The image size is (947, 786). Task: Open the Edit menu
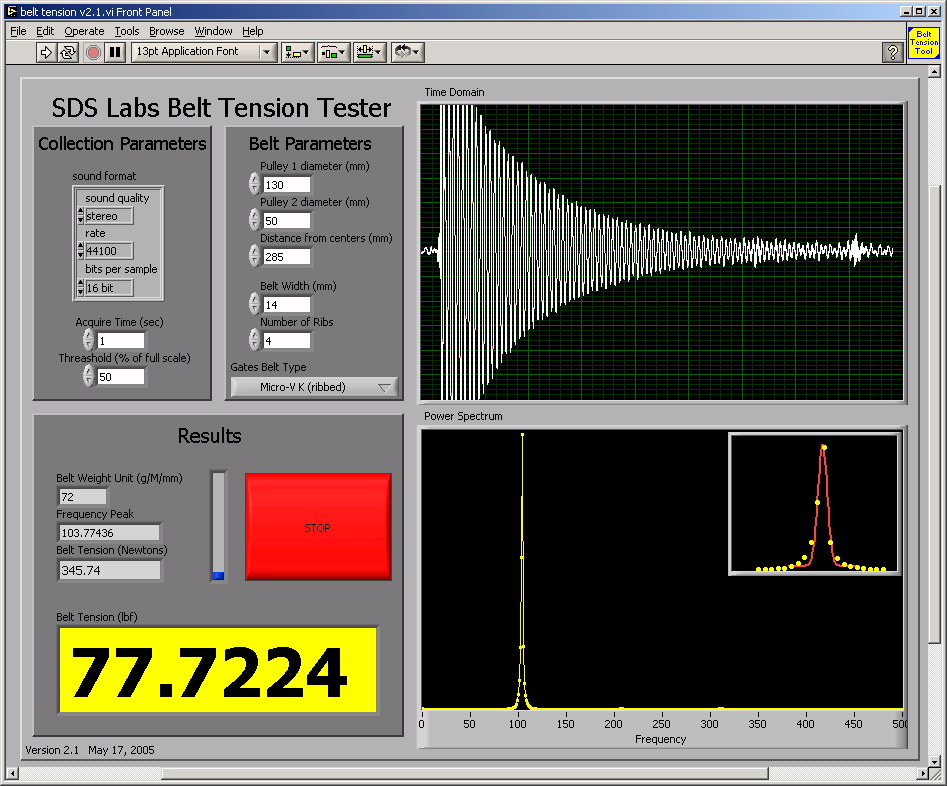pyautogui.click(x=45, y=31)
